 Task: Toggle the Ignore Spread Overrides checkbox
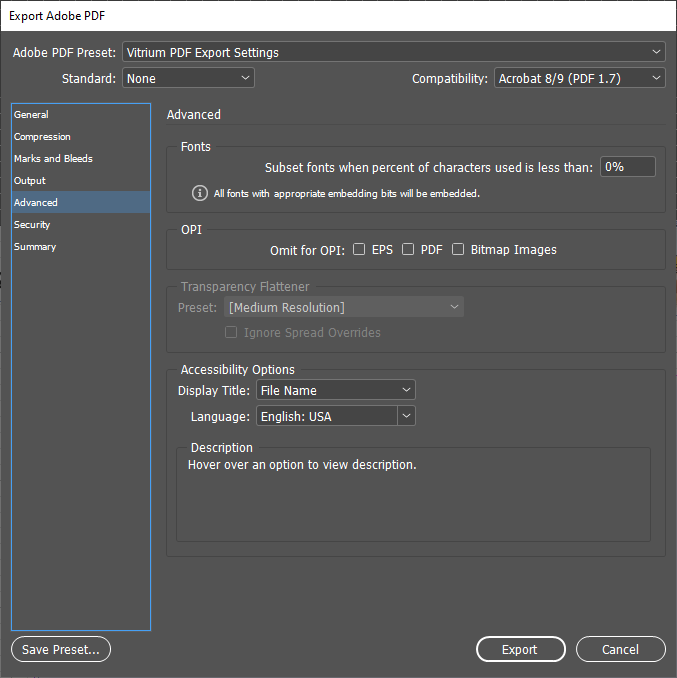pyautogui.click(x=231, y=332)
